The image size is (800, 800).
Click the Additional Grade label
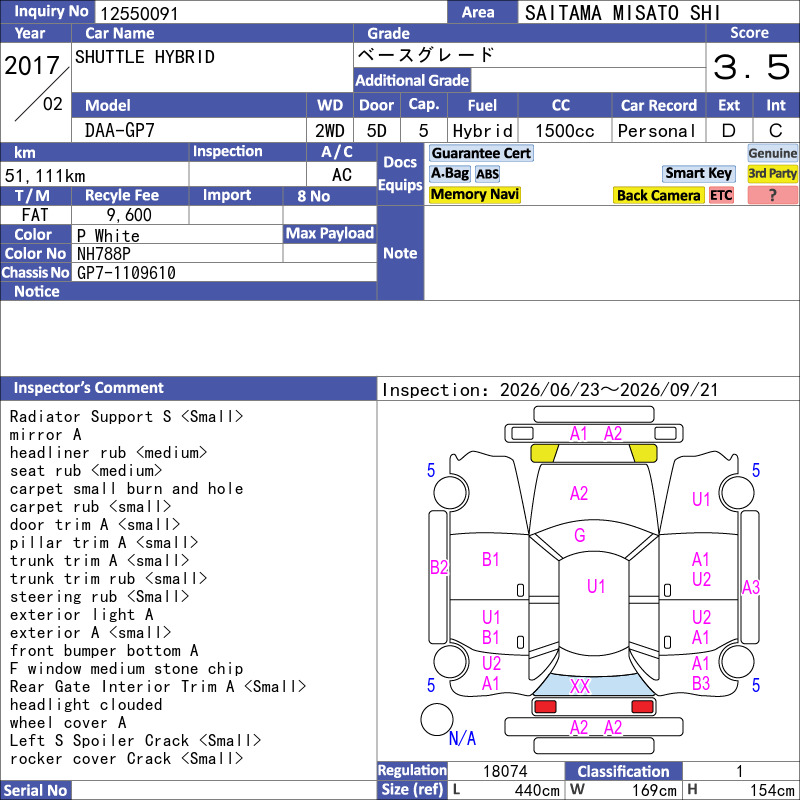pyautogui.click(x=412, y=80)
